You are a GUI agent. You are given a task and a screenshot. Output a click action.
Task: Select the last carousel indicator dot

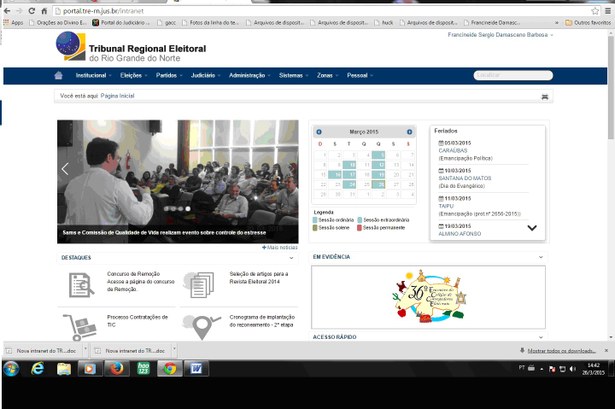188,209
